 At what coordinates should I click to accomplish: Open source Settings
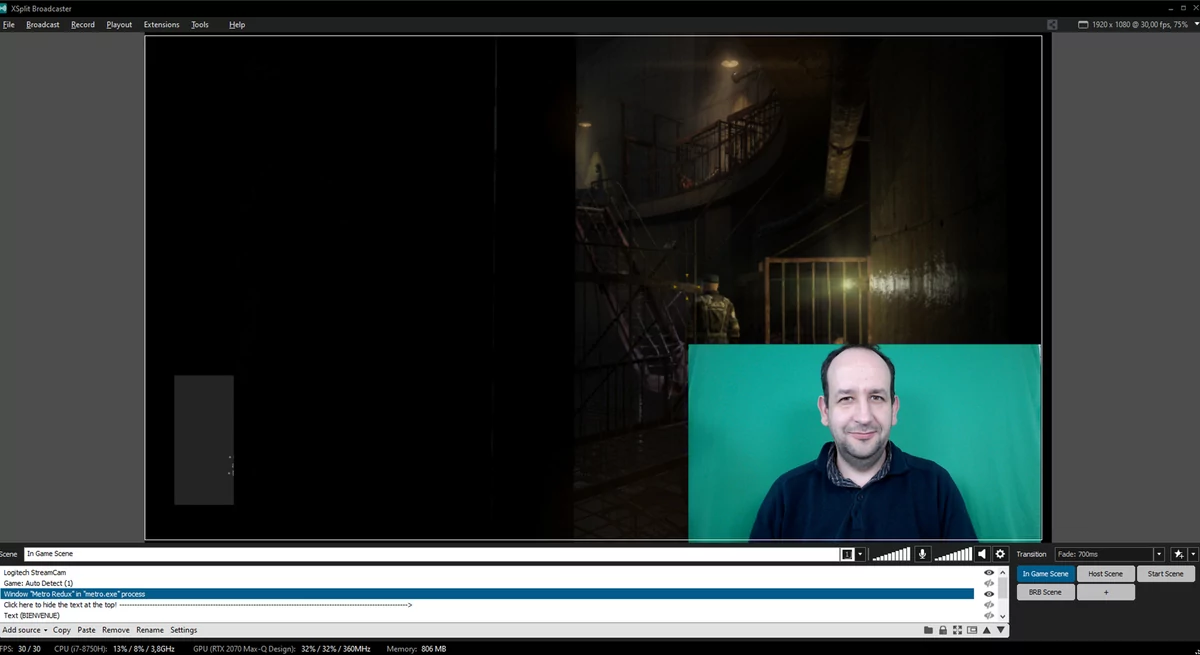pos(184,630)
